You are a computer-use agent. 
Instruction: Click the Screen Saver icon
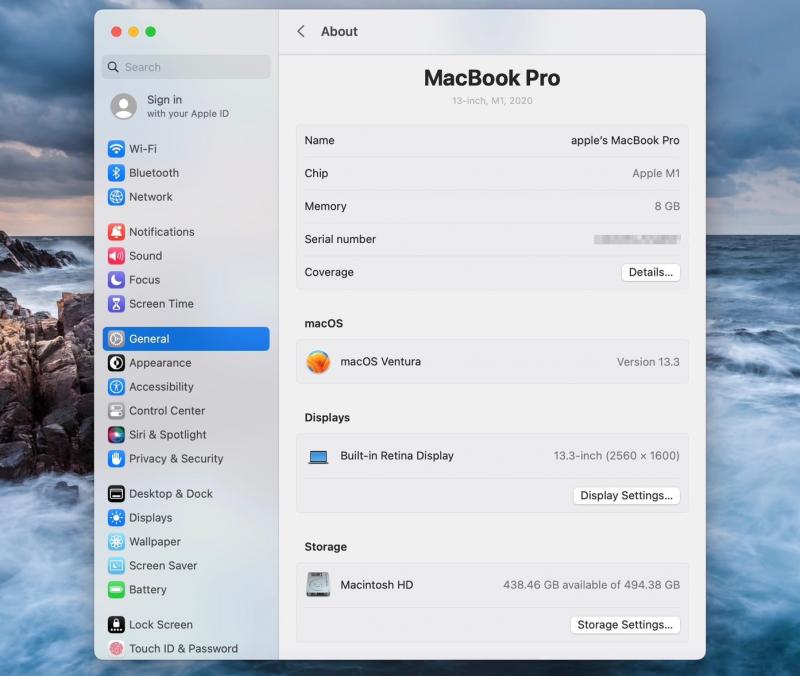[116, 566]
